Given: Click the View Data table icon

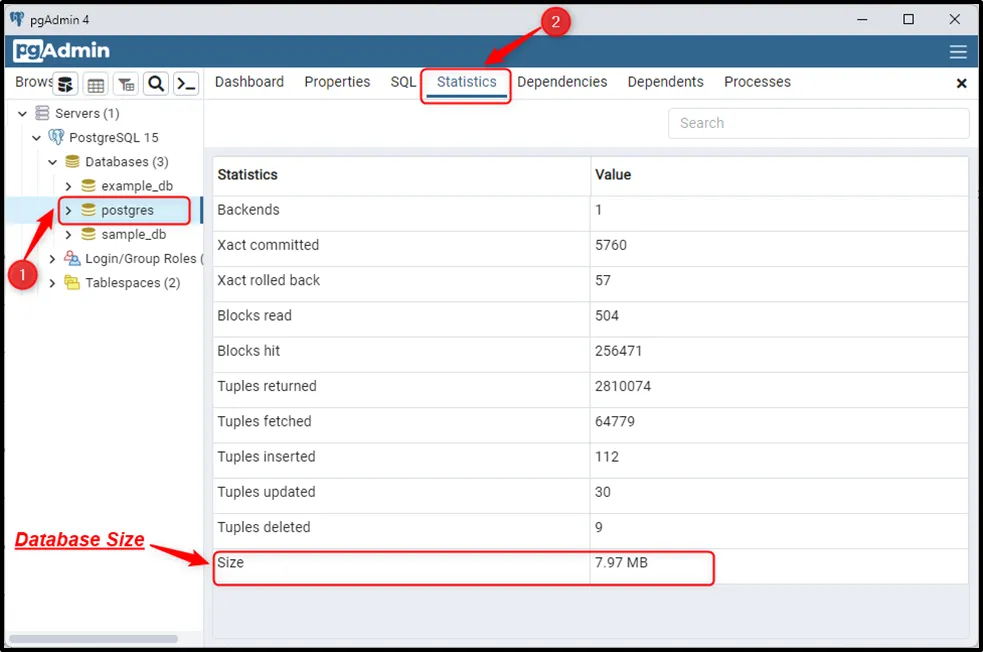Looking at the screenshot, I should point(95,84).
